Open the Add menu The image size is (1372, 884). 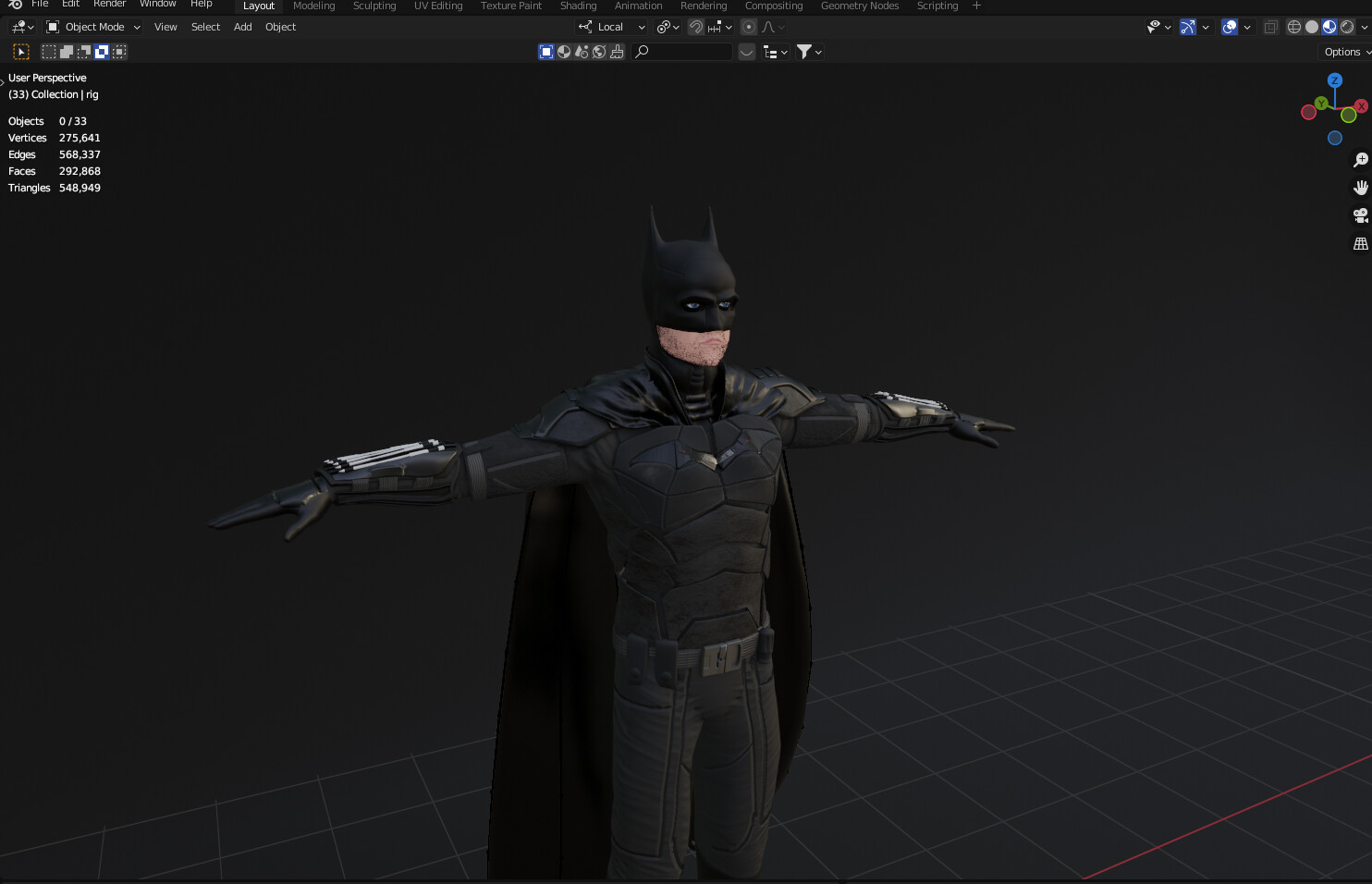[242, 27]
